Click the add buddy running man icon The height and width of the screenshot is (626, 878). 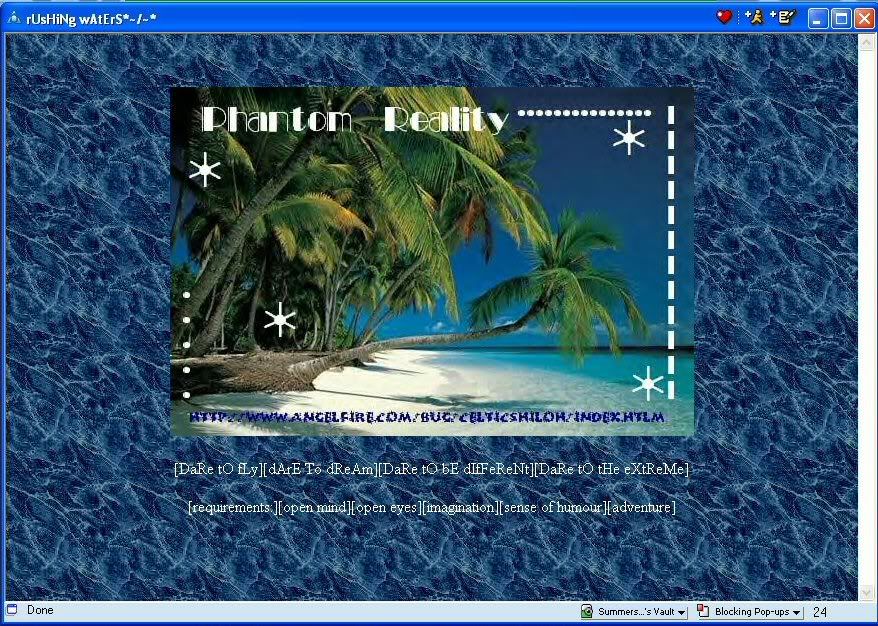[754, 17]
